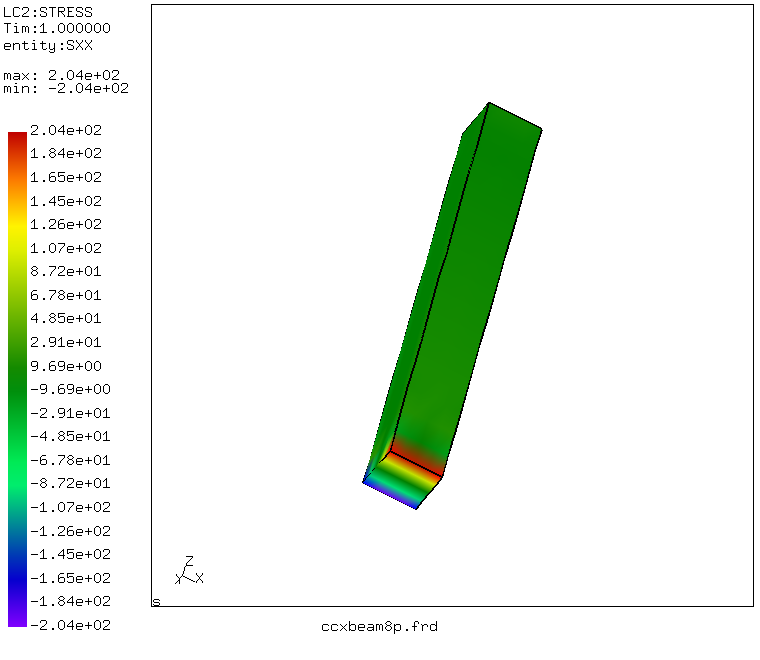Click the 1.07e+02 legend value
Viewport: 760px width, 660px height.
[66, 248]
